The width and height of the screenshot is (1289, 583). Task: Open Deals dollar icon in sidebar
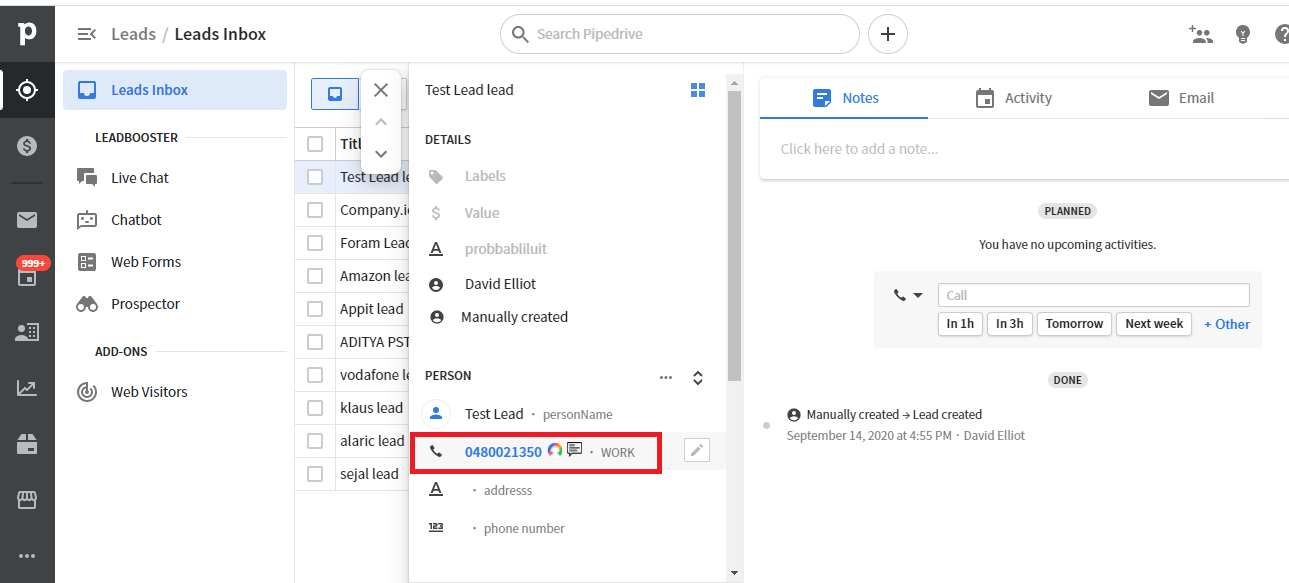click(27, 146)
